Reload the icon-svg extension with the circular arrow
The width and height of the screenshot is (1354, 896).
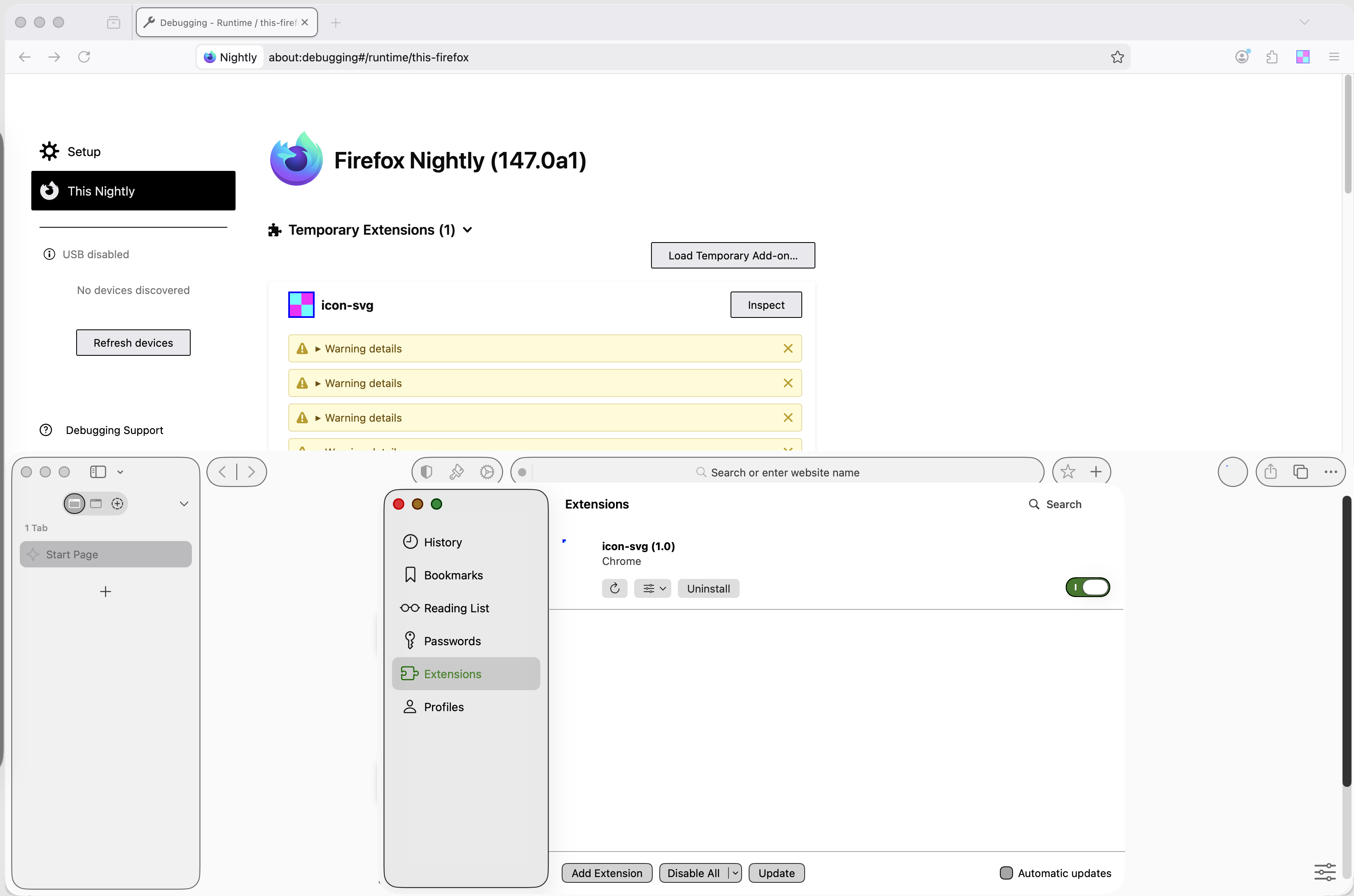[x=615, y=588]
